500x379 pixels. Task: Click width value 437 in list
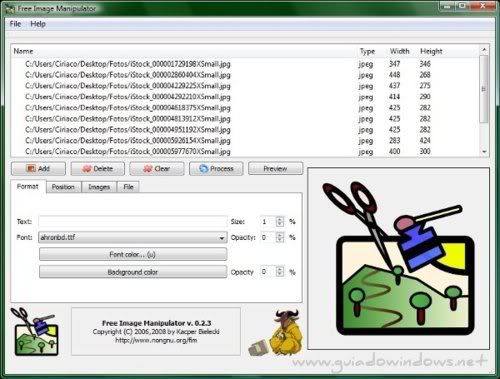pos(394,86)
